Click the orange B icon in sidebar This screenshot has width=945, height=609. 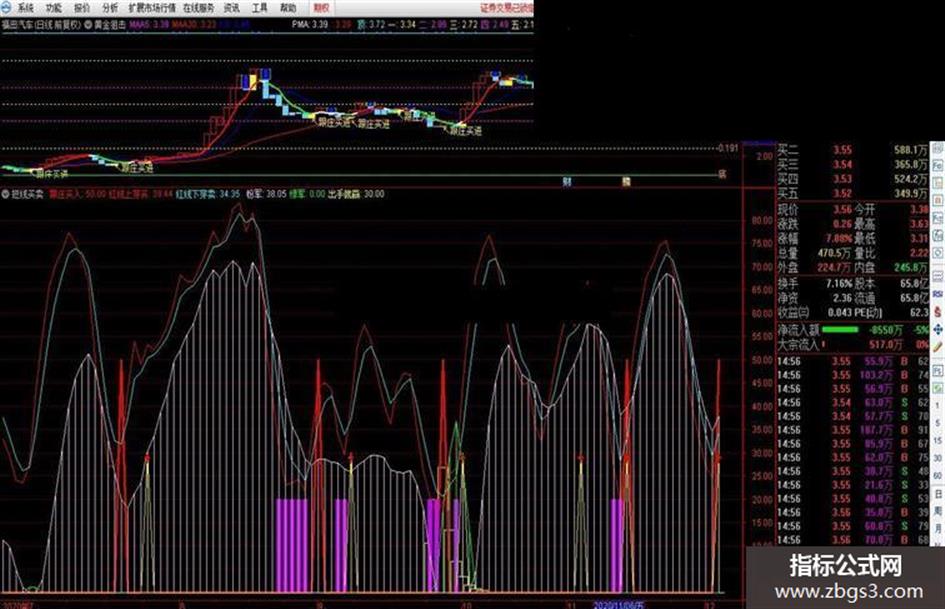coord(938,200)
